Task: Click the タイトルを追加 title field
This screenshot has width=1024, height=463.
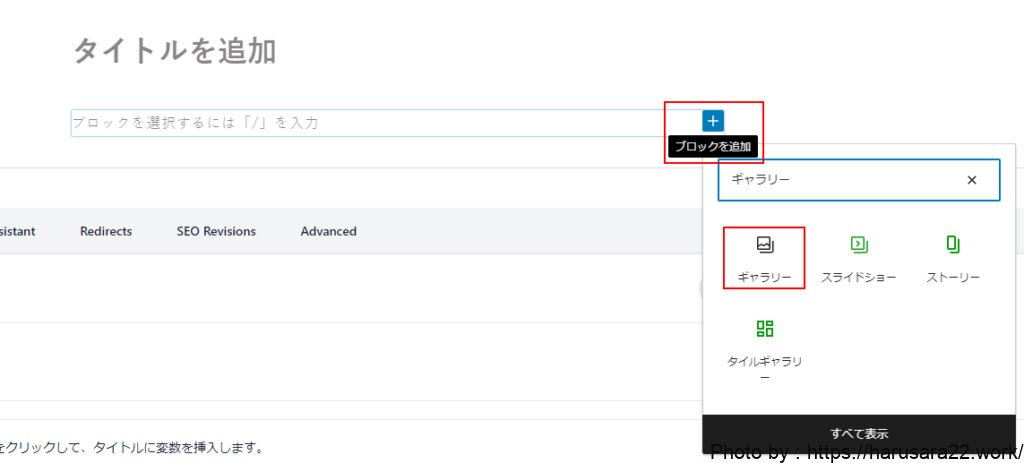Action: click(x=175, y=51)
